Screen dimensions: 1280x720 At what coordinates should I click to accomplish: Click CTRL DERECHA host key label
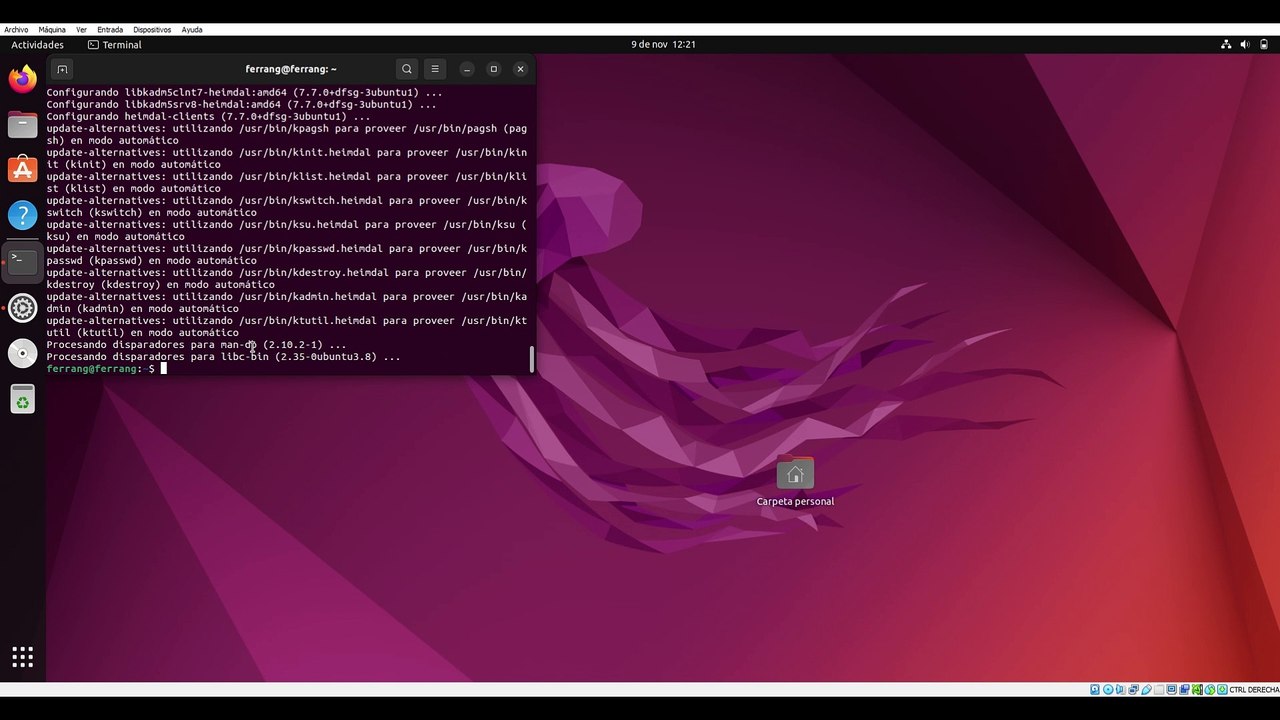pyautogui.click(x=1254, y=690)
